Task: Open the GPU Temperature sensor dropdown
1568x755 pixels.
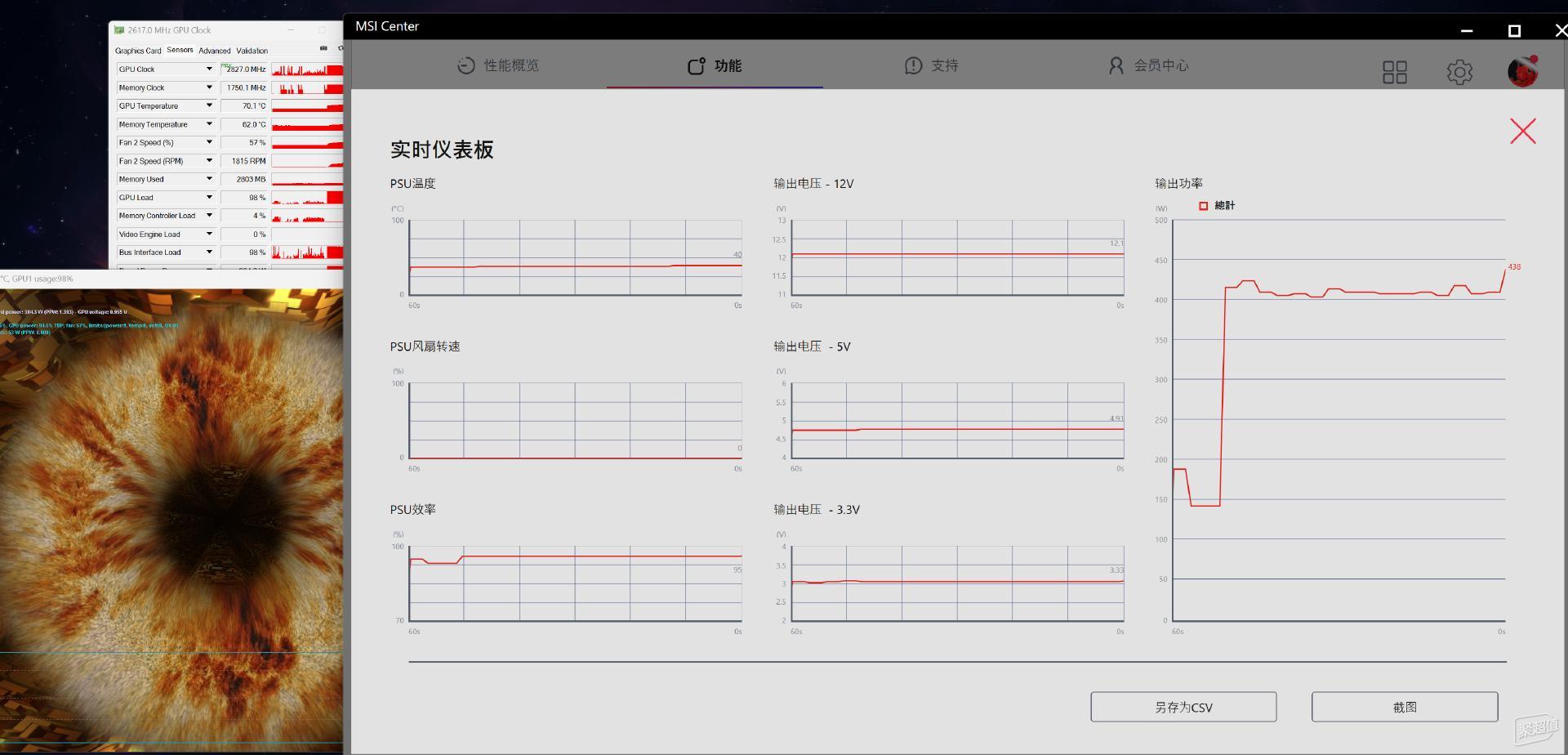Action: 209,106
